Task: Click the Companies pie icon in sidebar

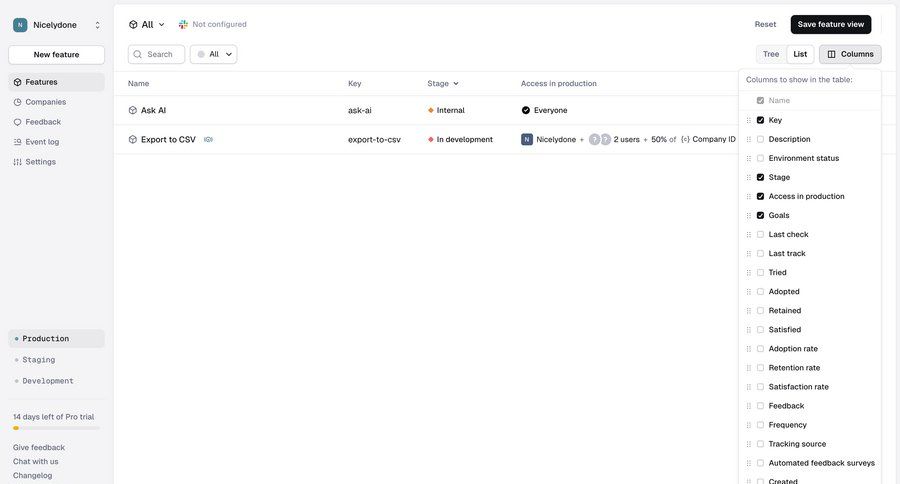Action: [x=17, y=102]
